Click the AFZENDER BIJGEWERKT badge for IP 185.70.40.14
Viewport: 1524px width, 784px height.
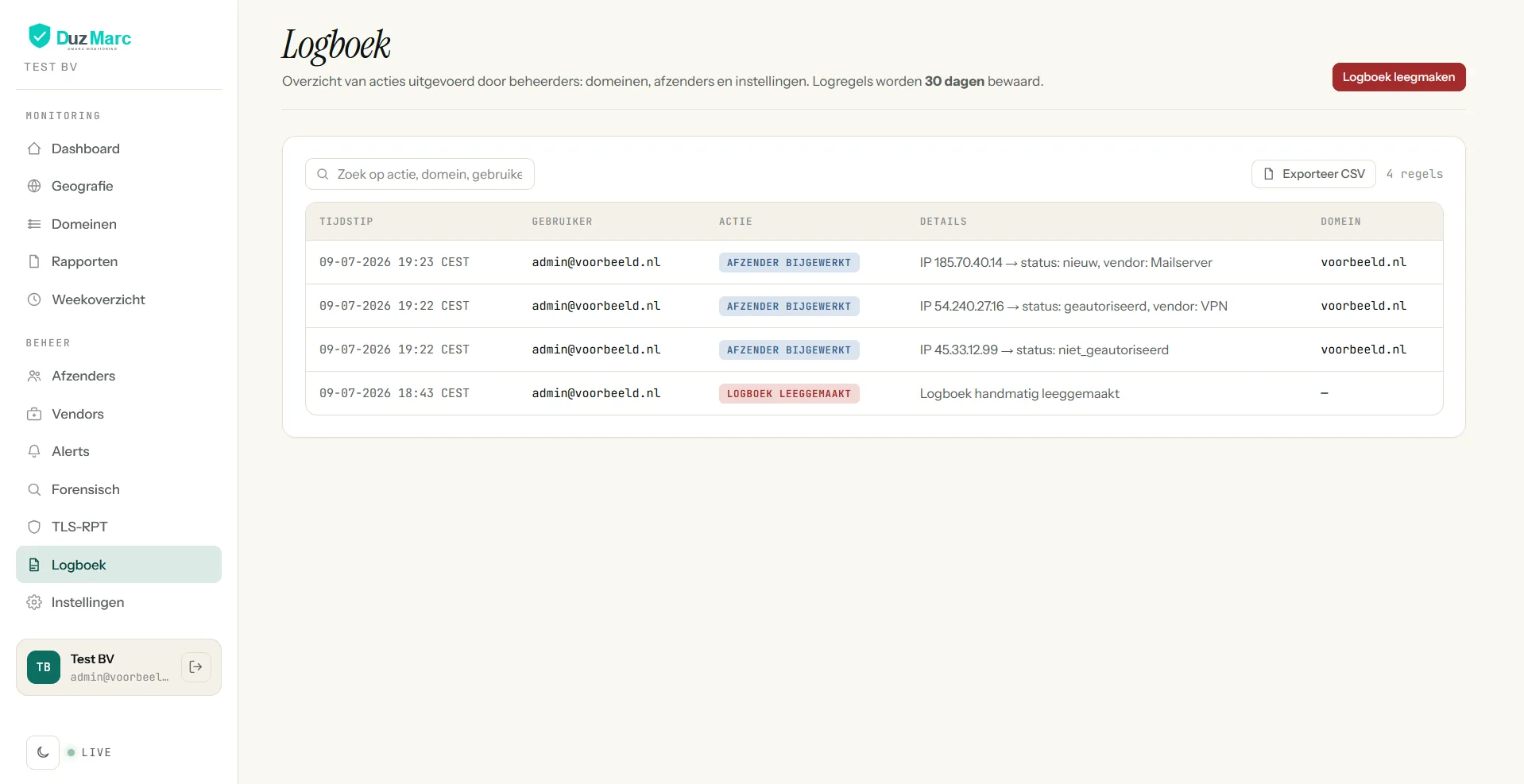tap(789, 262)
